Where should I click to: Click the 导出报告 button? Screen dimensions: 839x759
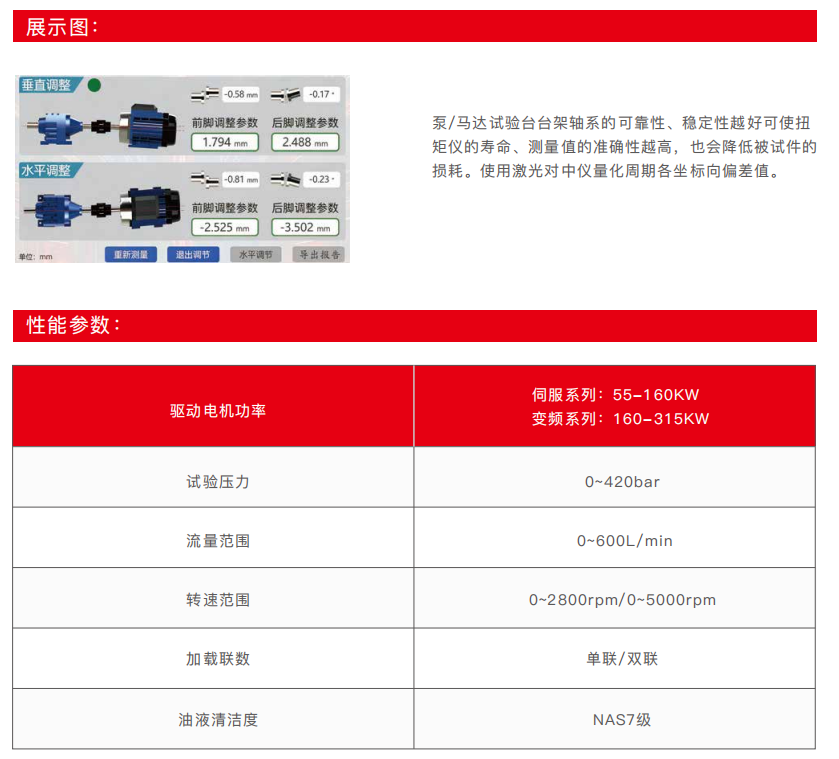point(319,255)
